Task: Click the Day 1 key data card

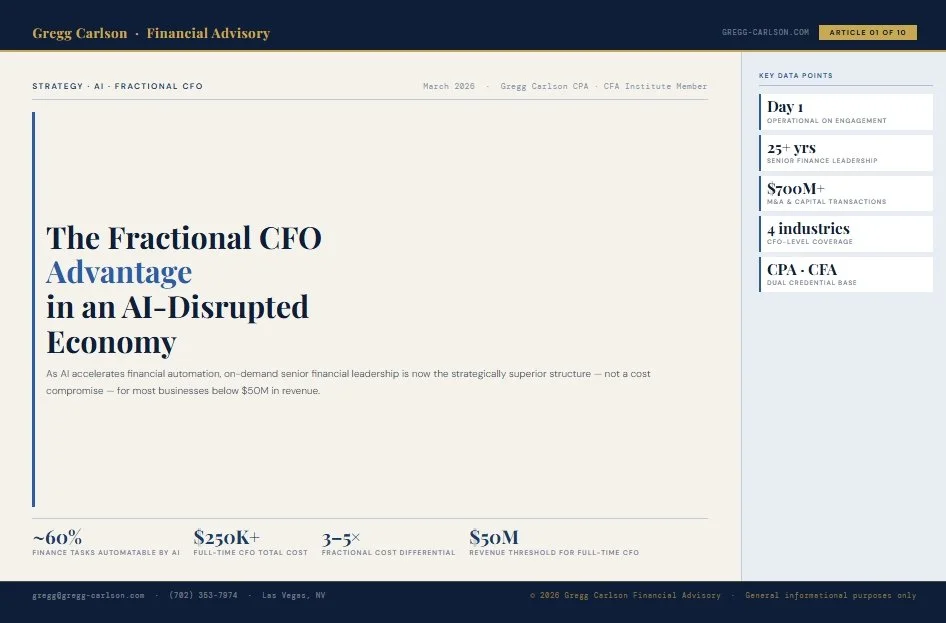Action: click(x=845, y=111)
